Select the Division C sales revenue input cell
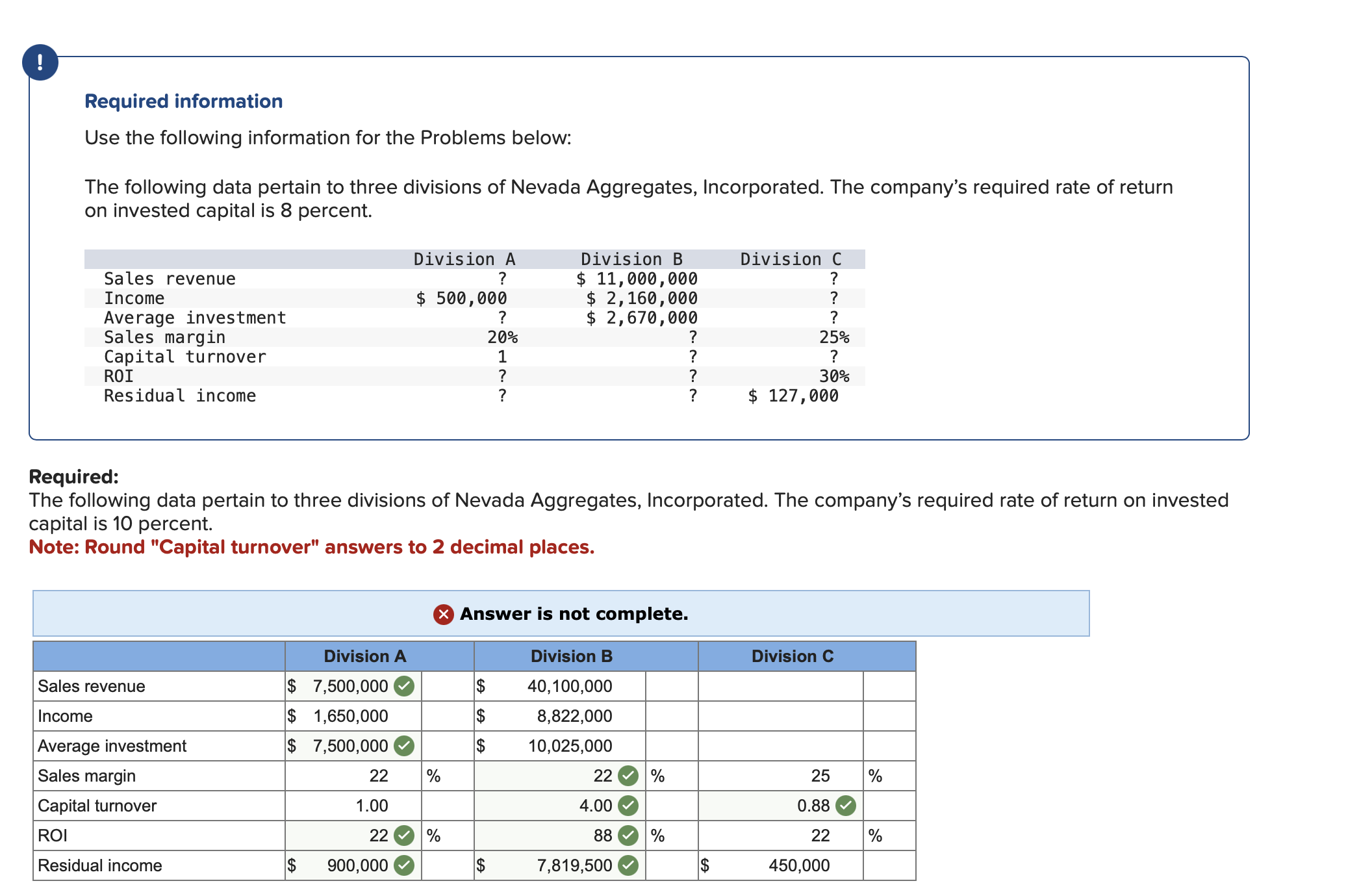This screenshot has width=1372, height=894. coord(780,685)
